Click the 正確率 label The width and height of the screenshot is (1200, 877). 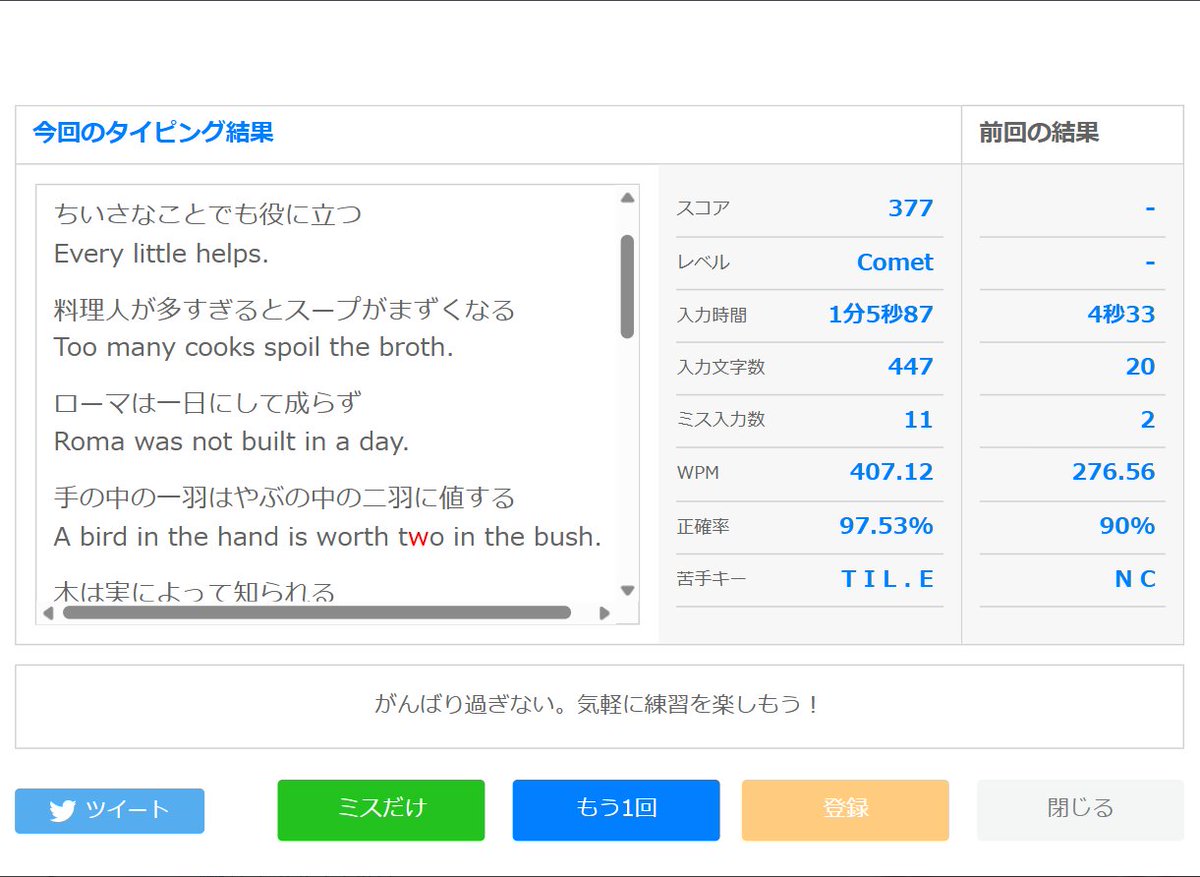(703, 526)
